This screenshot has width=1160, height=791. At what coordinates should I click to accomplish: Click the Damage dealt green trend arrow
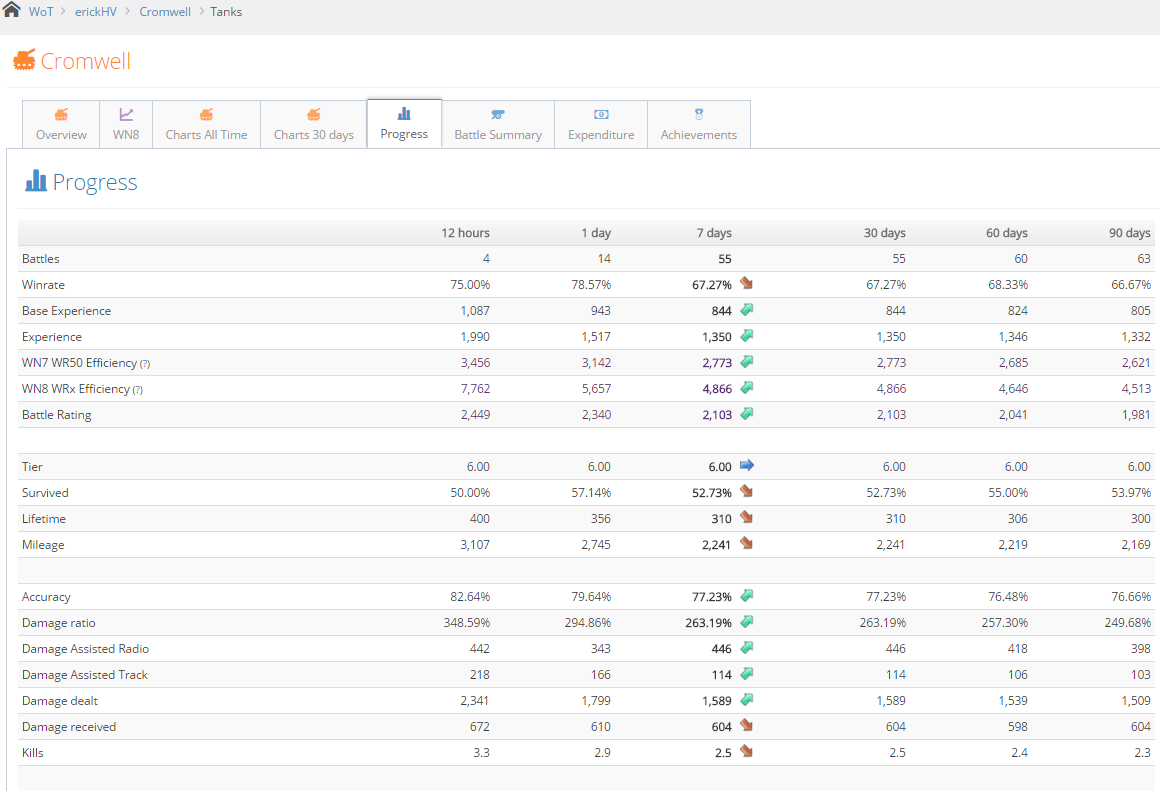coord(746,700)
